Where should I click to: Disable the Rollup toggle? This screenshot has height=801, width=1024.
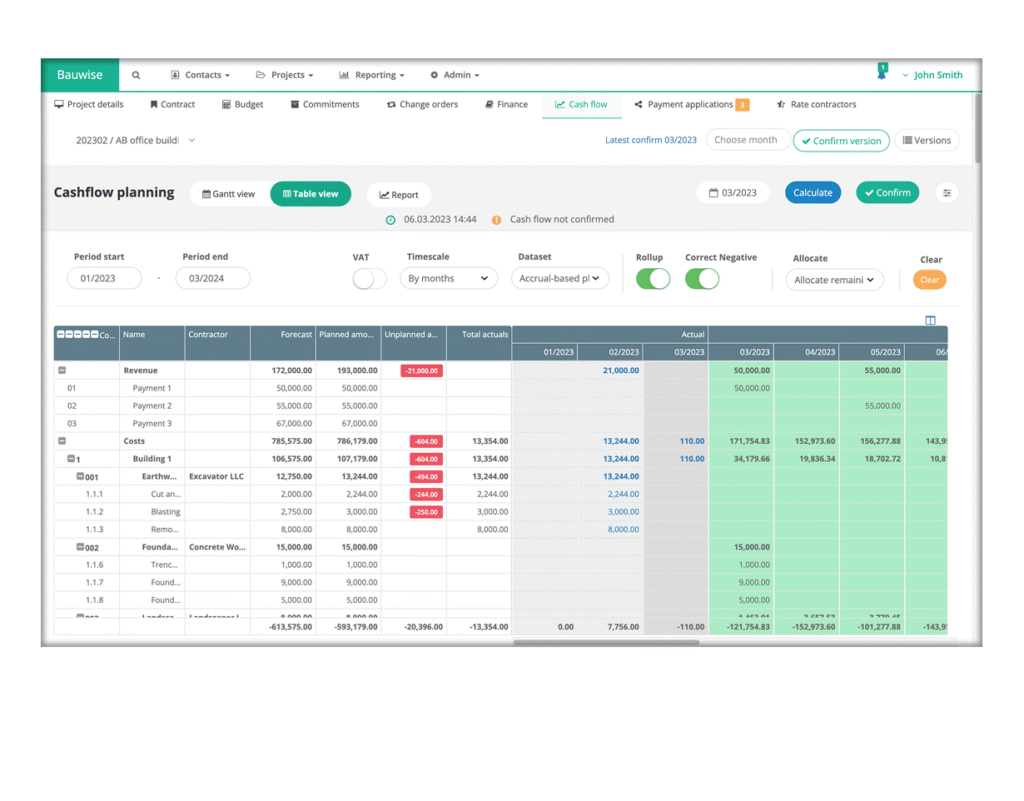653,279
